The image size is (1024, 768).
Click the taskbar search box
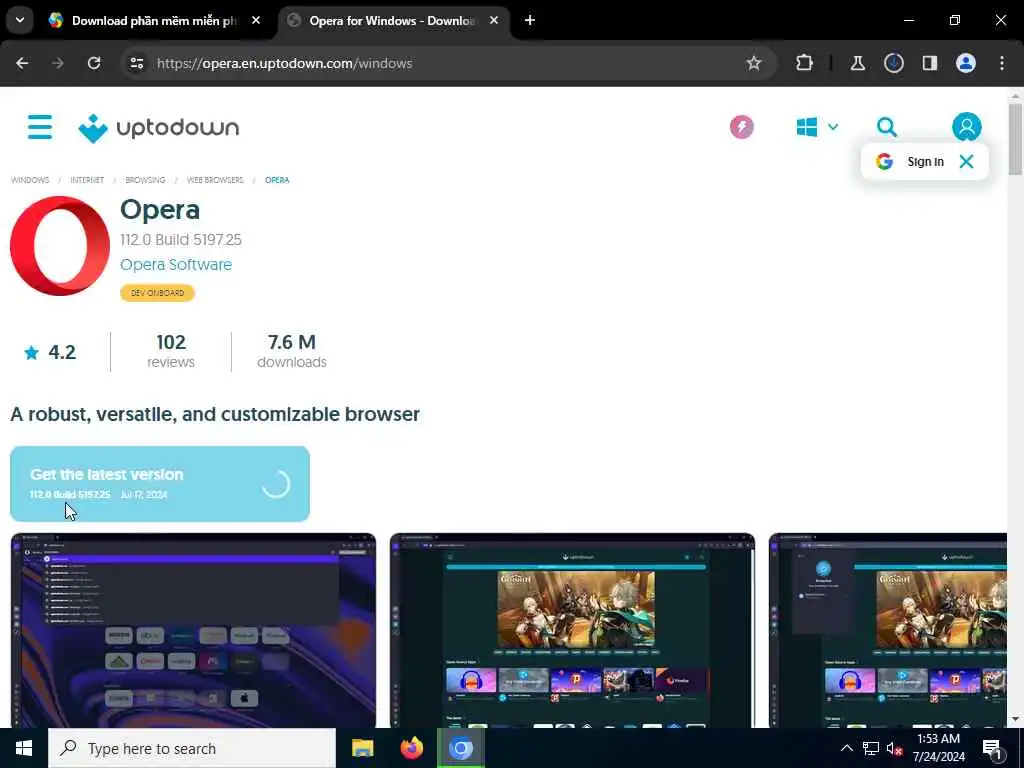[x=192, y=748]
